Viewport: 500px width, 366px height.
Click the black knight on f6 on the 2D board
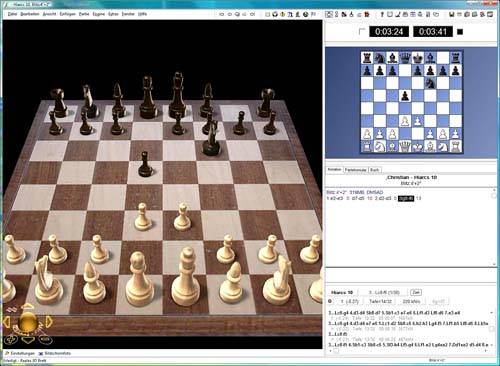click(x=430, y=83)
